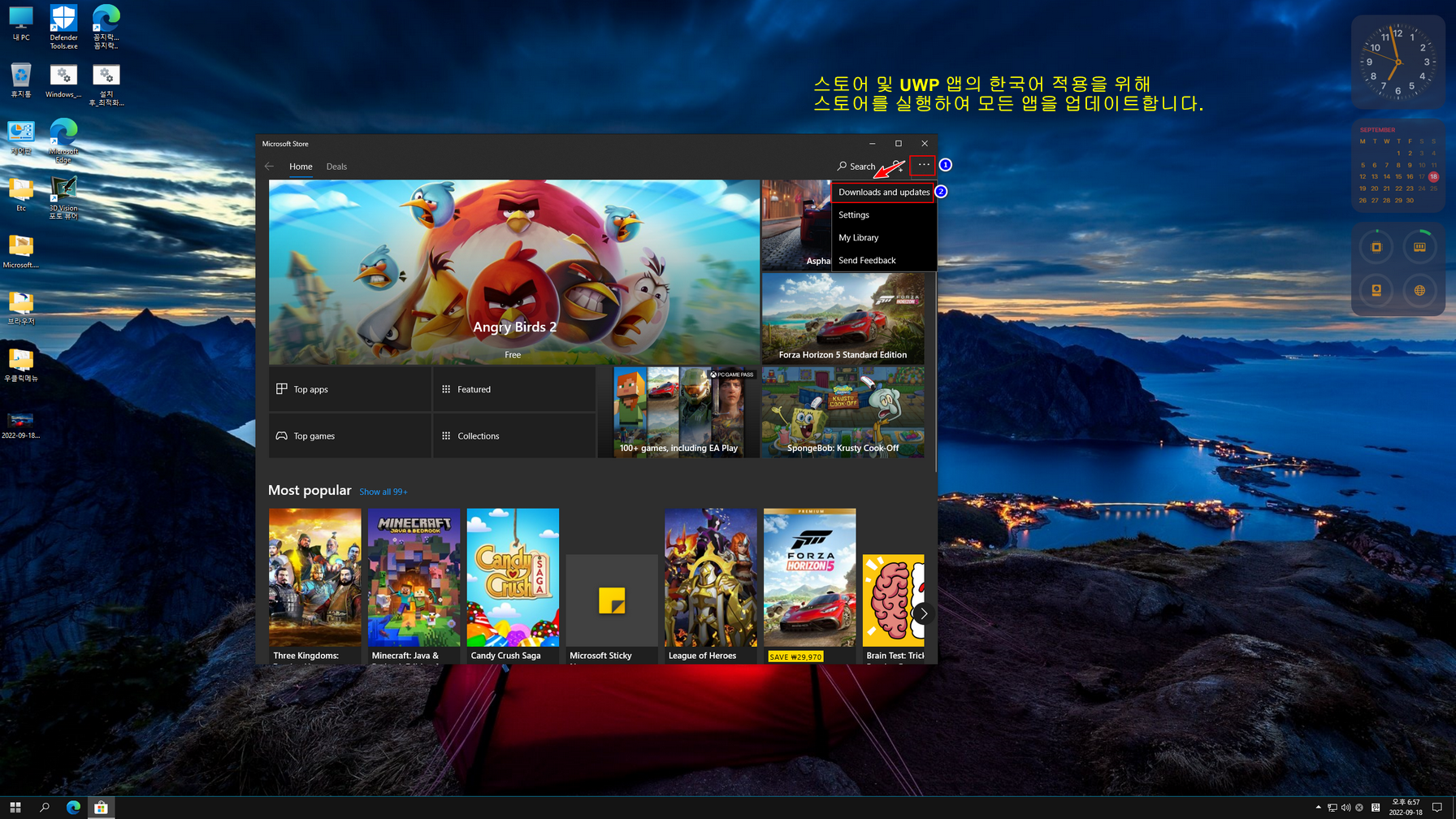Open Candy Crush Saga card
1456x819 pixels.
[x=513, y=586]
